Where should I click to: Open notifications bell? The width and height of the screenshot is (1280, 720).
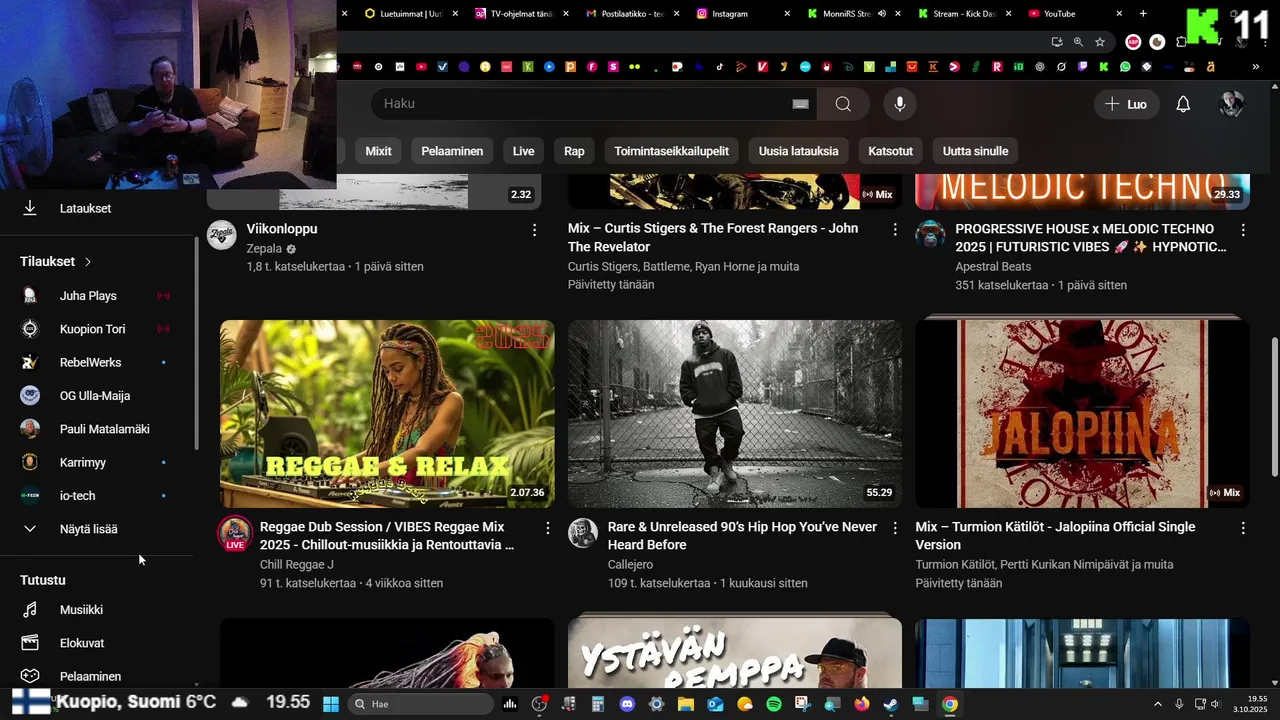click(x=1183, y=104)
